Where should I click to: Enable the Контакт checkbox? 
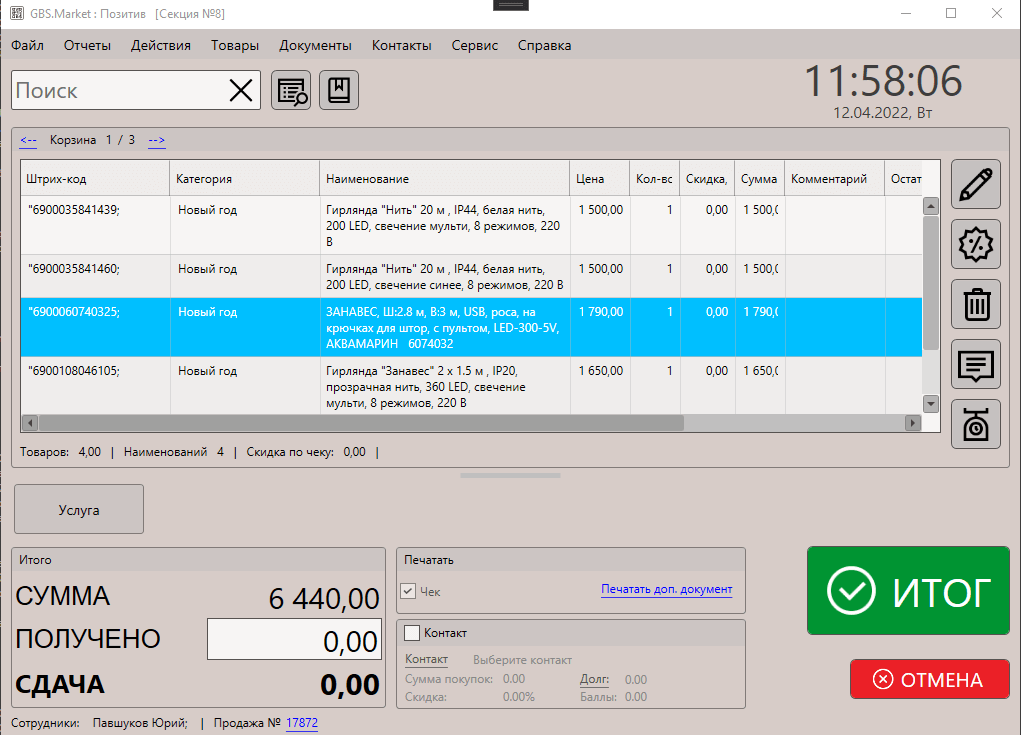click(411, 633)
